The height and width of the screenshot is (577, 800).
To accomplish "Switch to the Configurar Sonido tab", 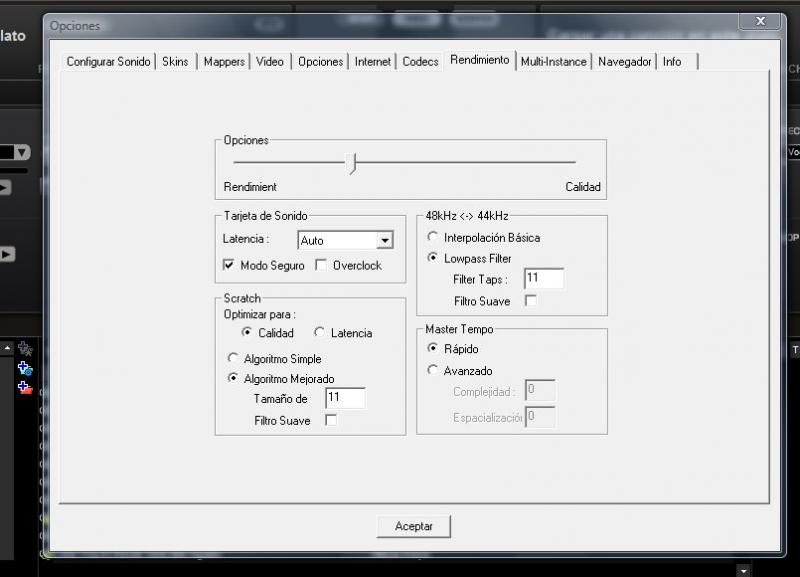I will tap(108, 62).
